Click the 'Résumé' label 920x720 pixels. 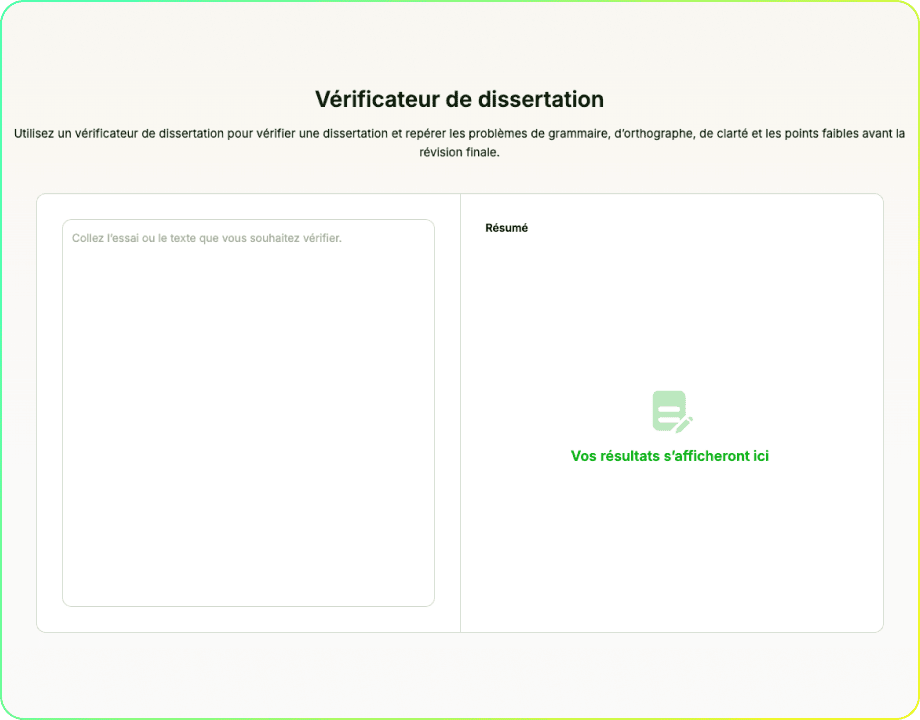(x=506, y=228)
